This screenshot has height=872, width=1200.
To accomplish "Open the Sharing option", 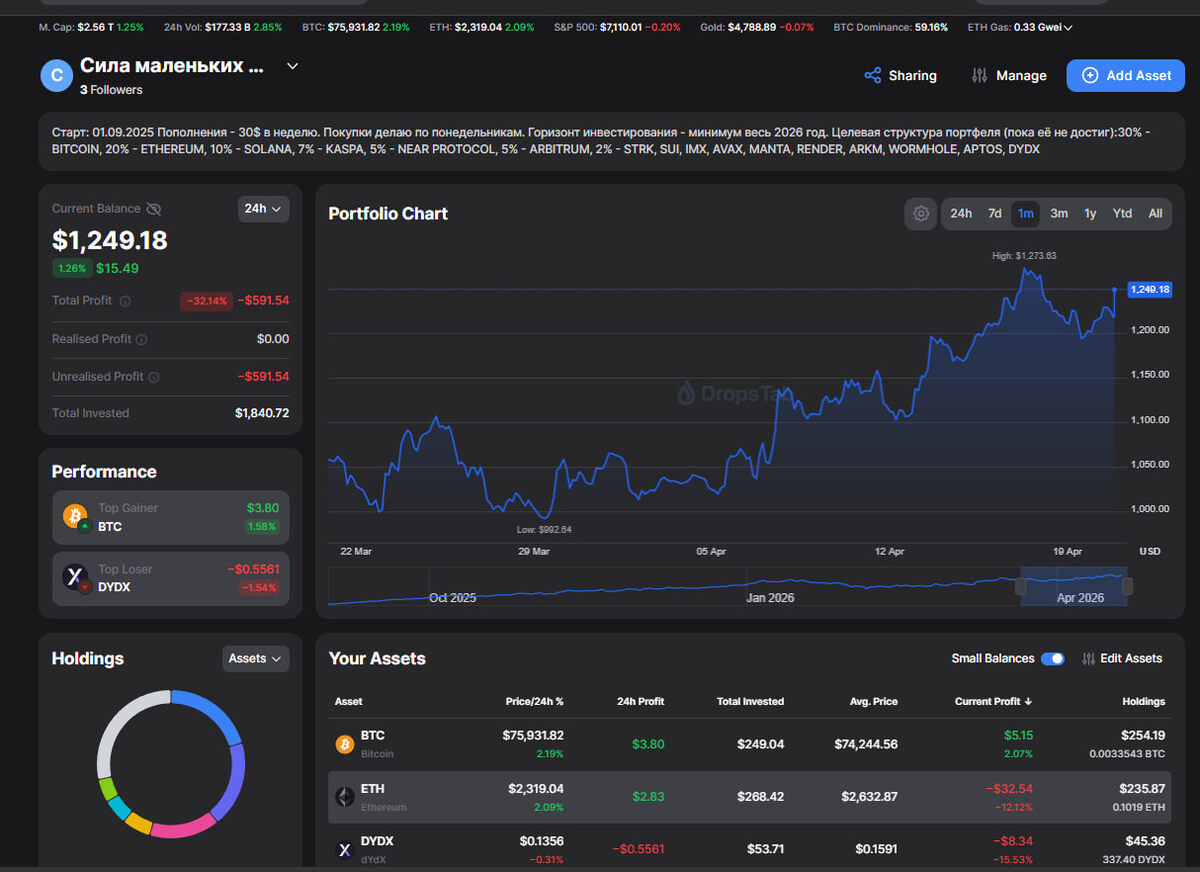I will click(901, 75).
